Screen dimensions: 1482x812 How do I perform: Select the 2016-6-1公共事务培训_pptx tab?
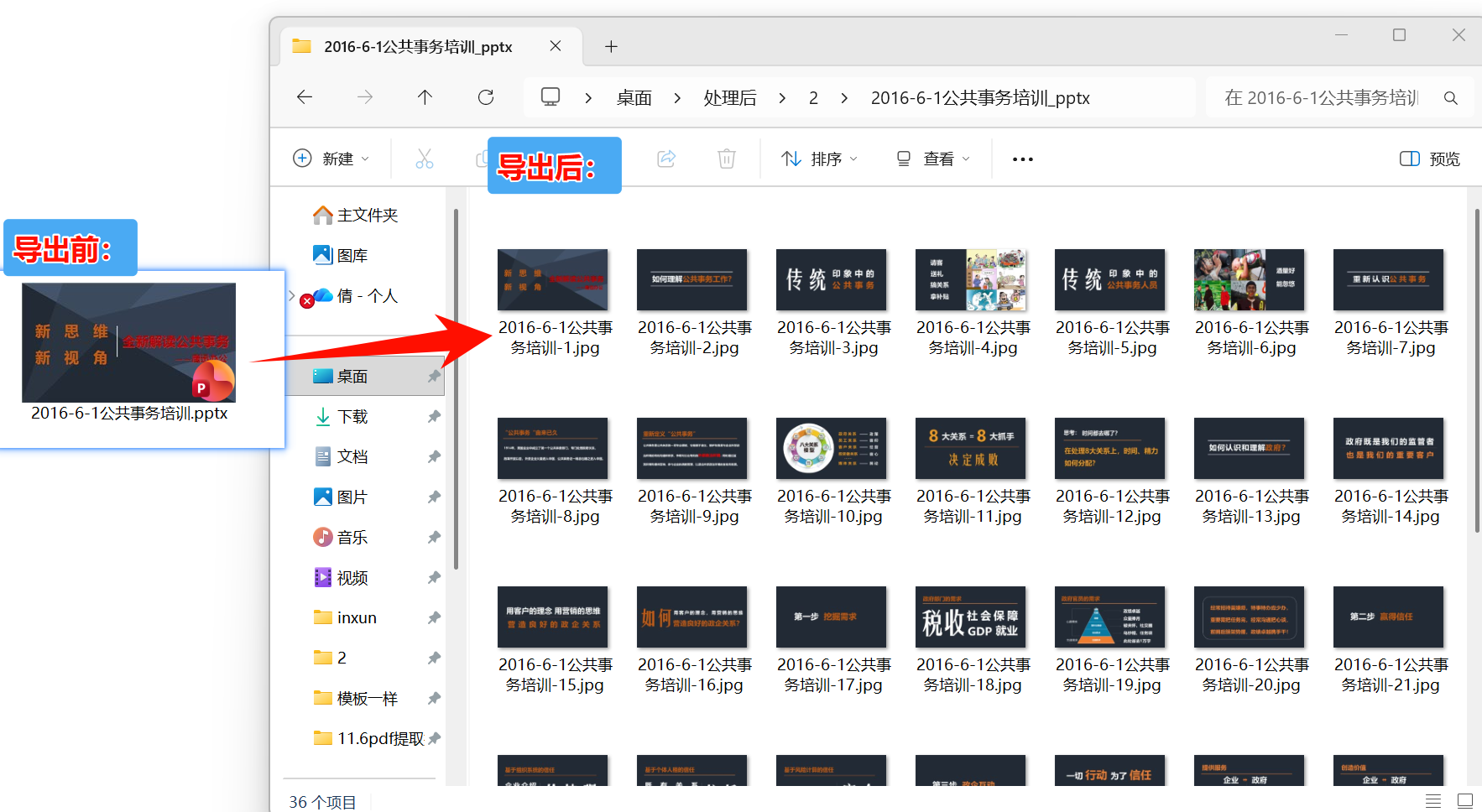[417, 46]
